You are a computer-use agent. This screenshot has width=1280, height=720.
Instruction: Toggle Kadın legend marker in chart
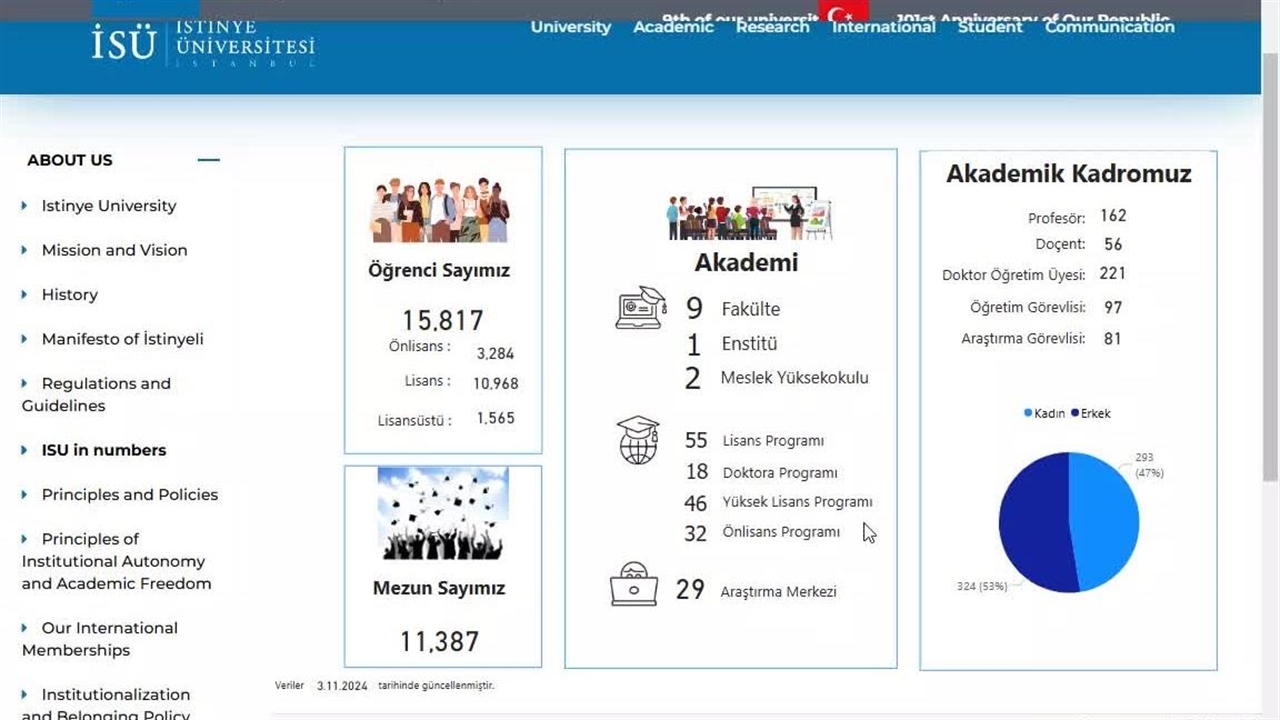1028,413
